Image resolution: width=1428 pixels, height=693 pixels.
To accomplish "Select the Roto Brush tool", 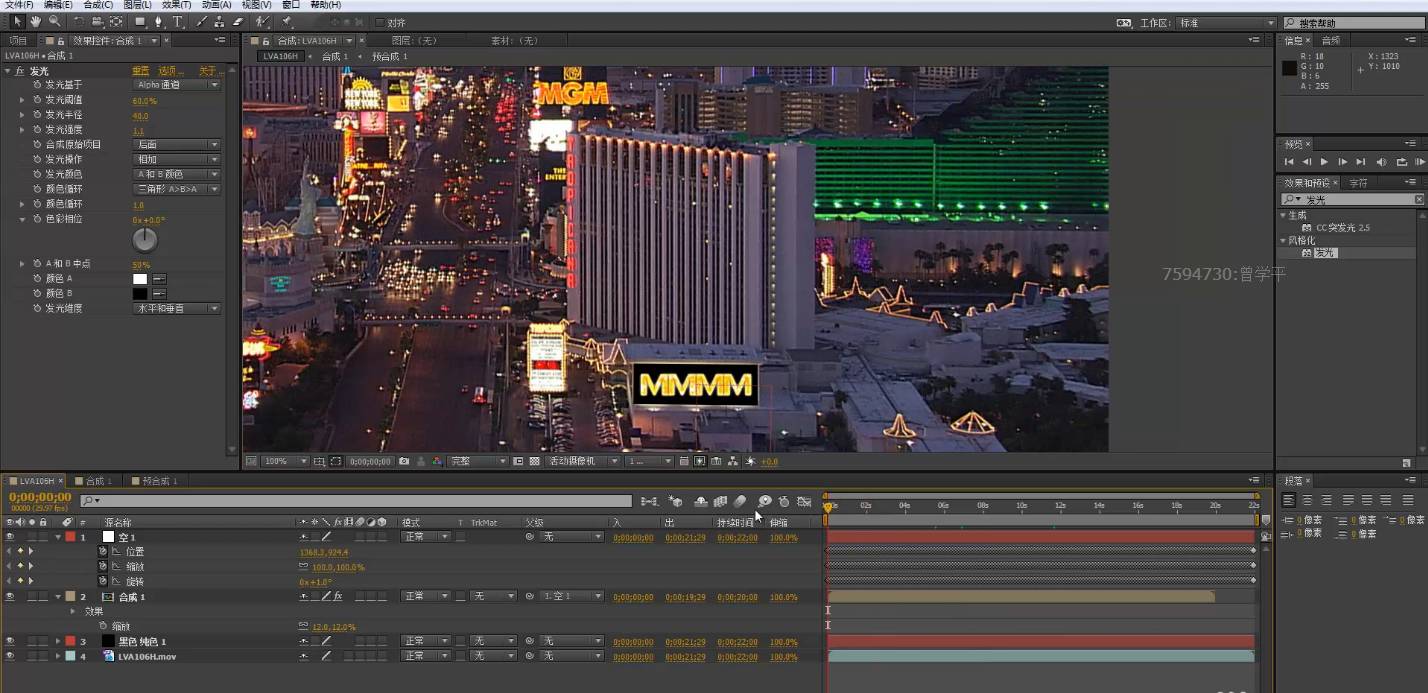I will tap(262, 21).
